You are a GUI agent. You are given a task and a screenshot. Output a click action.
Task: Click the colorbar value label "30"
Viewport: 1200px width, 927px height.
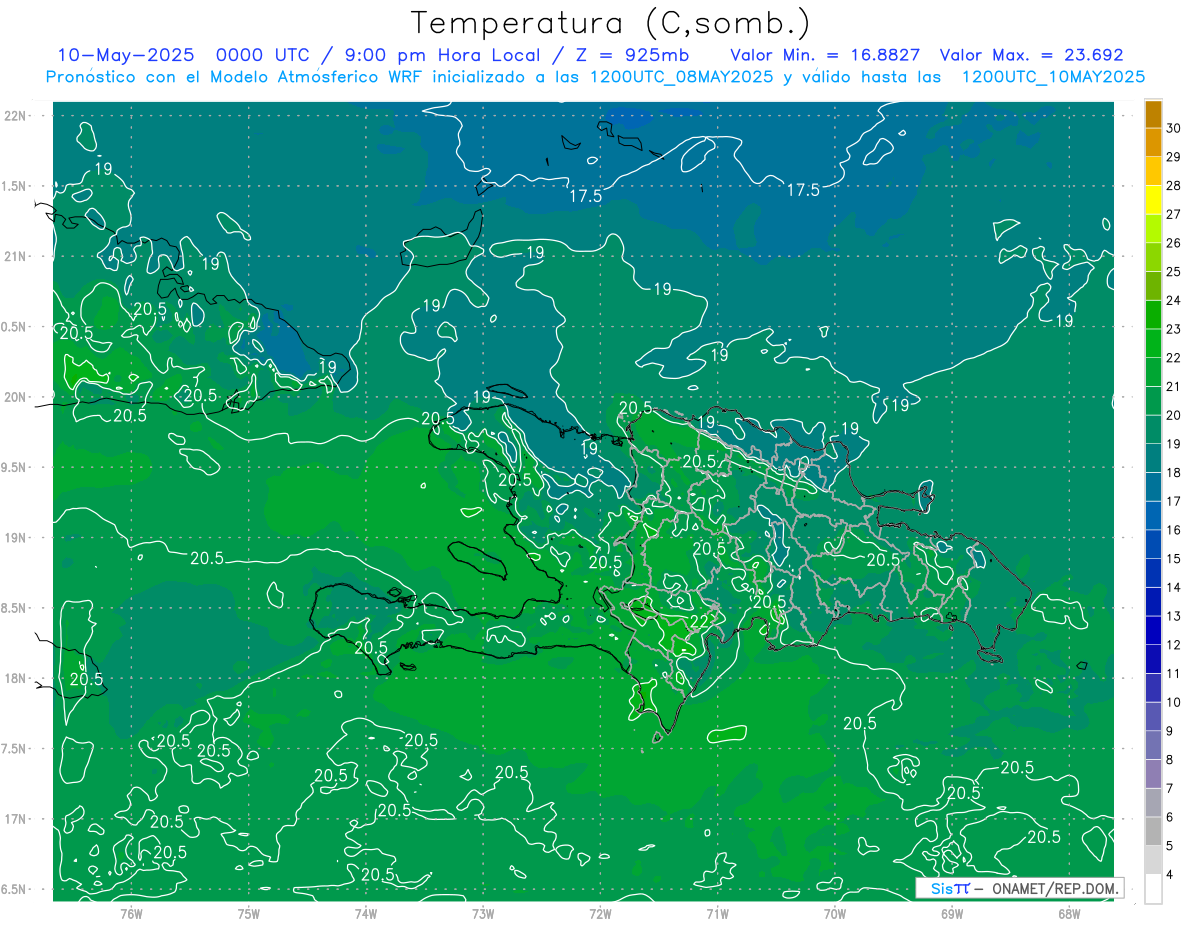pos(1173,128)
